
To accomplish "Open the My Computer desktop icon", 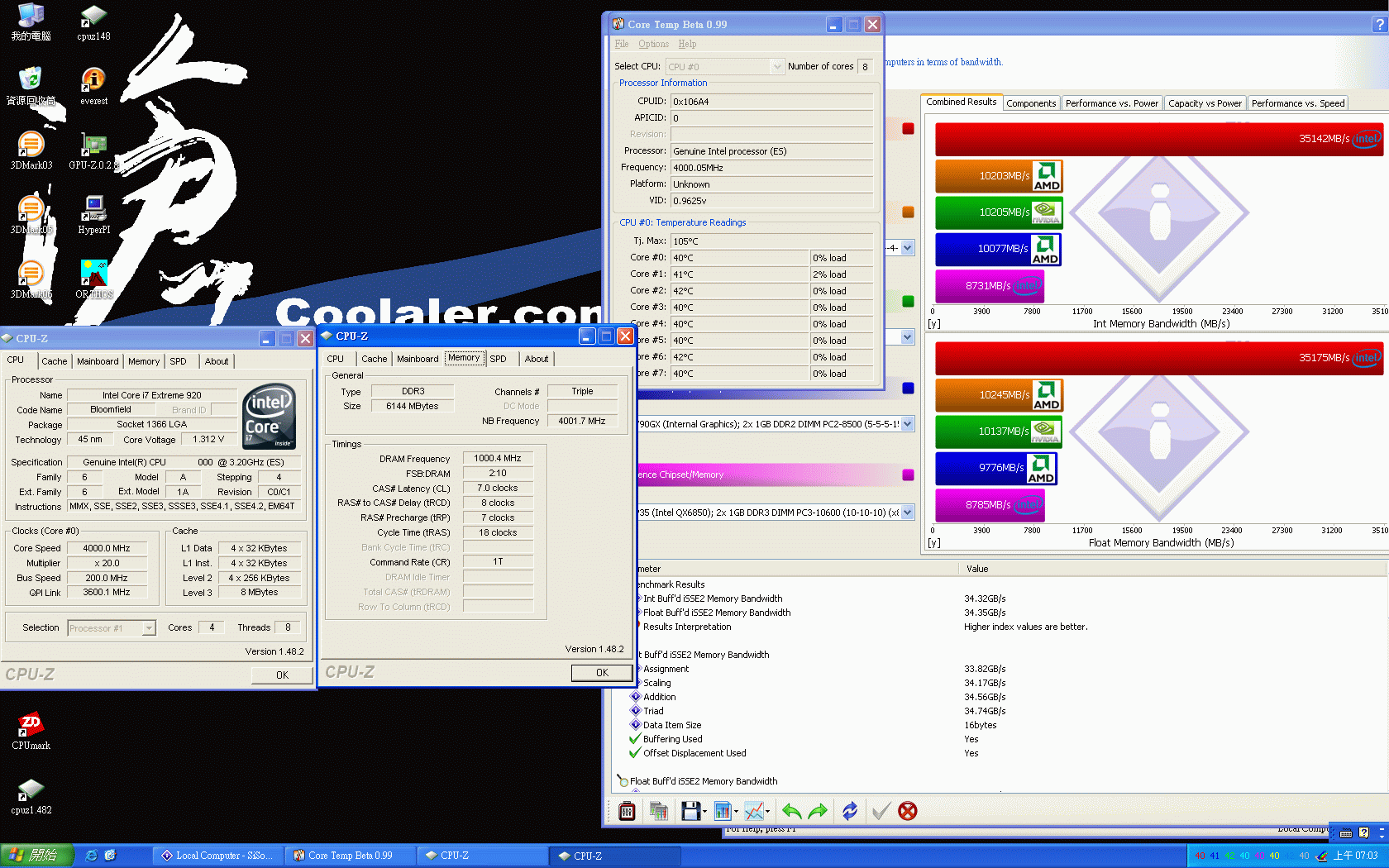I will [31, 22].
